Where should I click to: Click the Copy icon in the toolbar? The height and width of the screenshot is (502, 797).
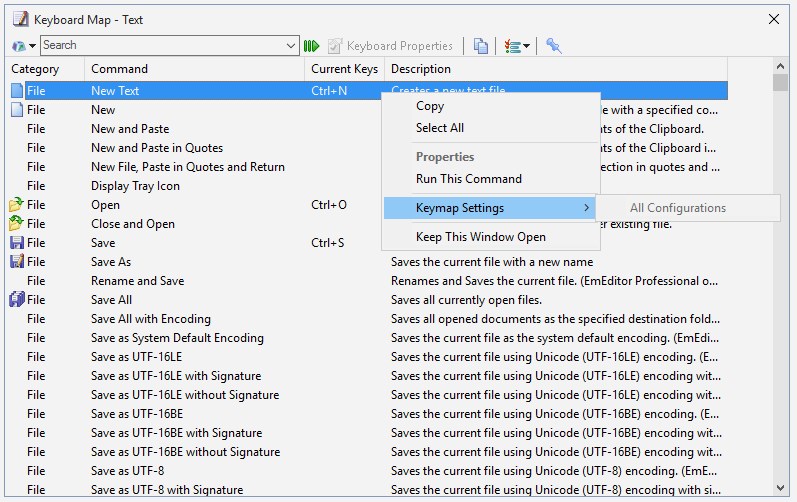(x=481, y=45)
